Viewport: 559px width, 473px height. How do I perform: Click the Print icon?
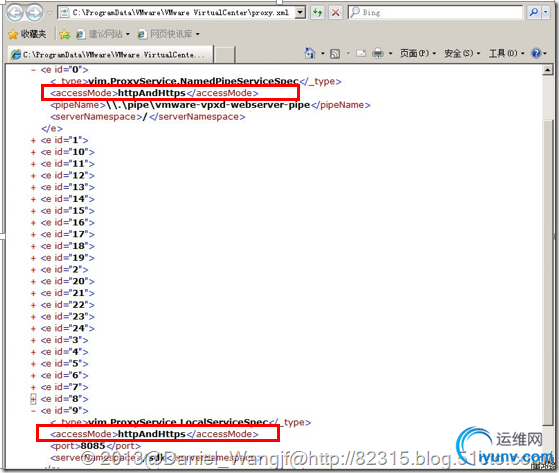(x=378, y=54)
